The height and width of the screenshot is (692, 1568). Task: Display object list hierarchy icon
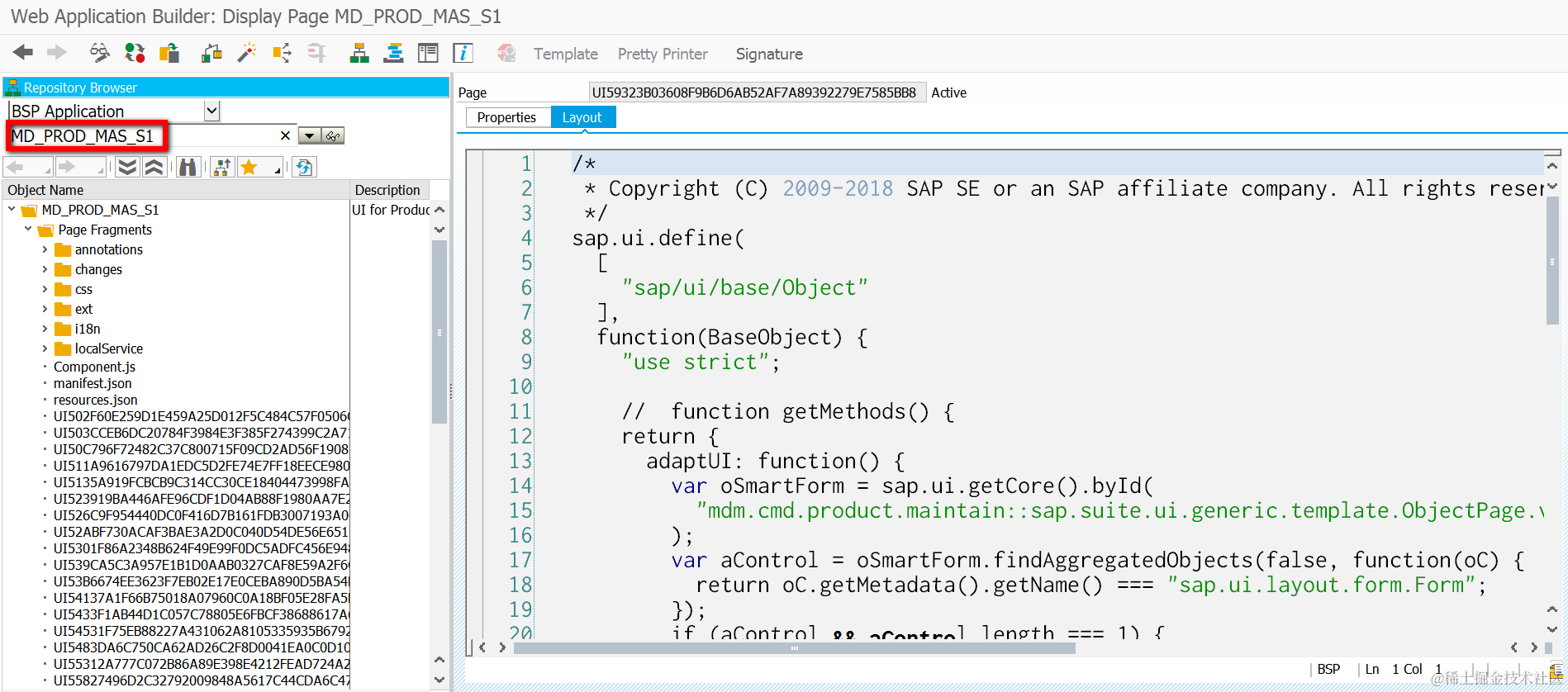tap(359, 54)
